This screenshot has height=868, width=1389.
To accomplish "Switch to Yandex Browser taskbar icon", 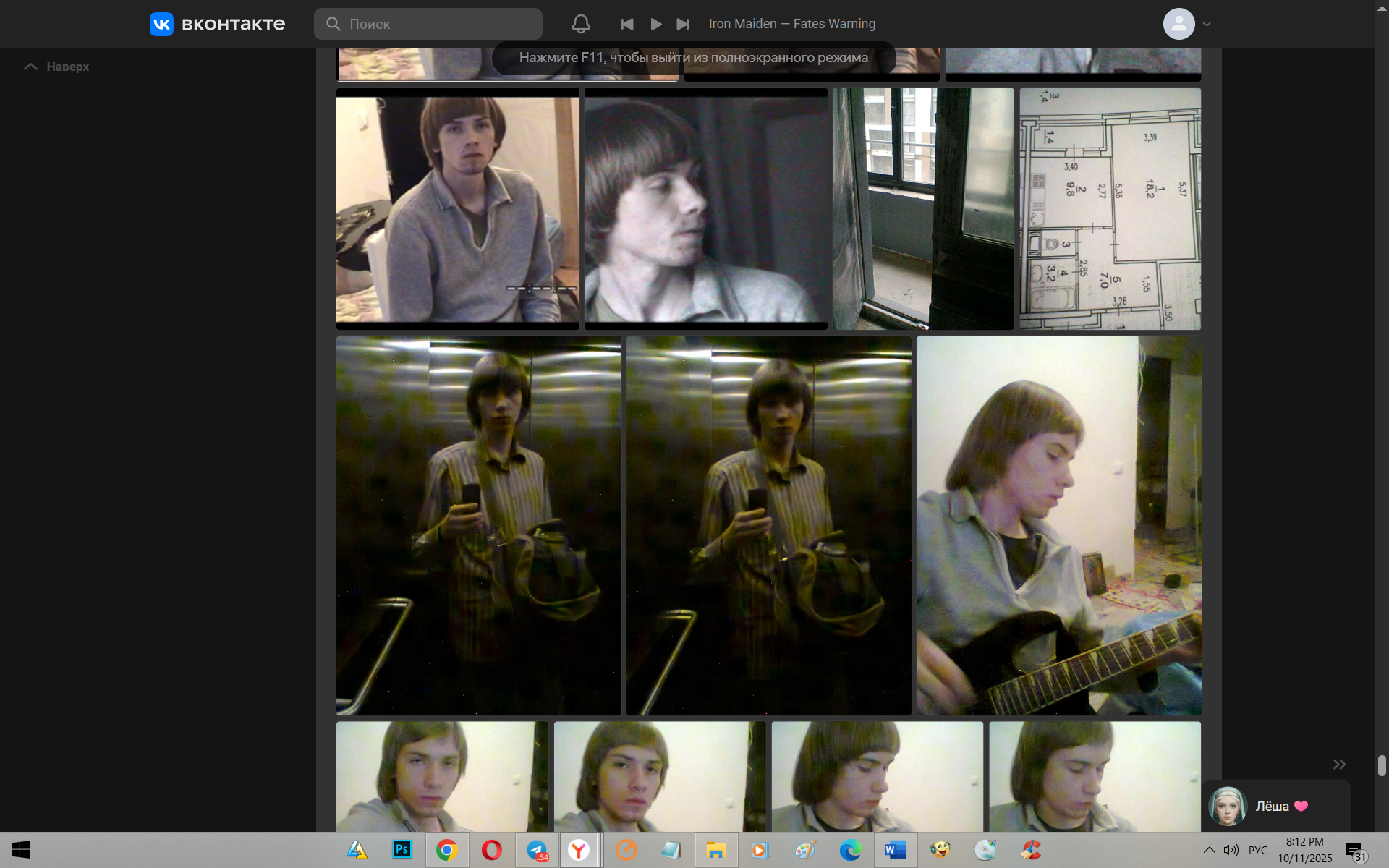I will coord(579,850).
